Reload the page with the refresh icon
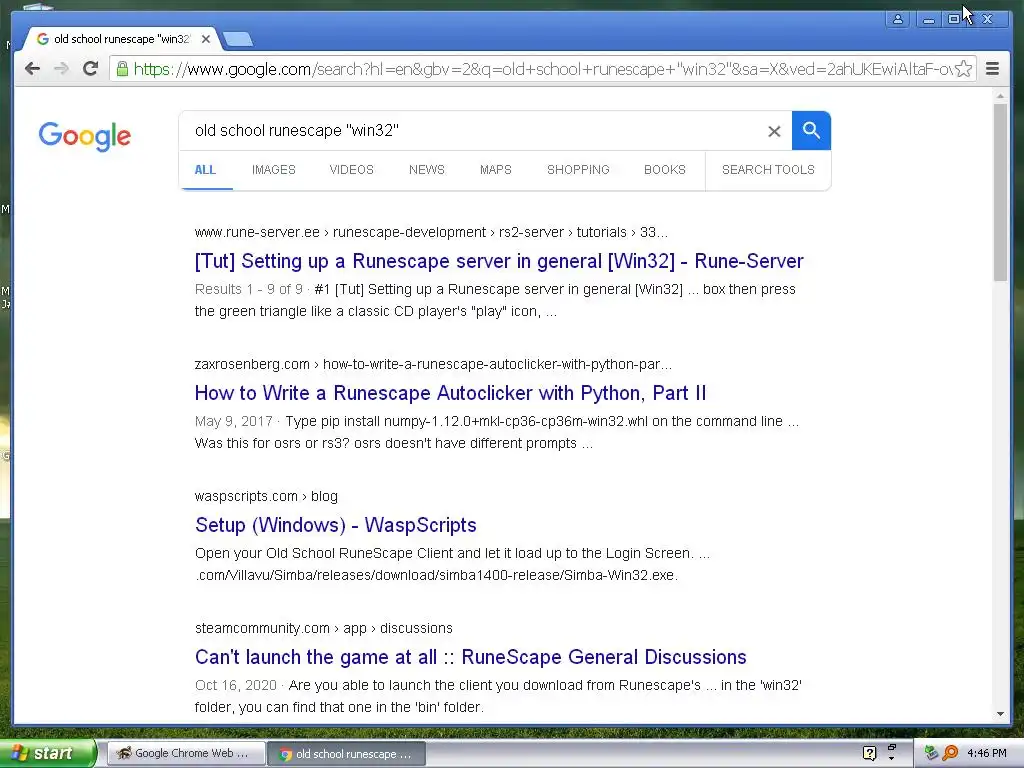Image resolution: width=1024 pixels, height=768 pixels. [x=90, y=69]
